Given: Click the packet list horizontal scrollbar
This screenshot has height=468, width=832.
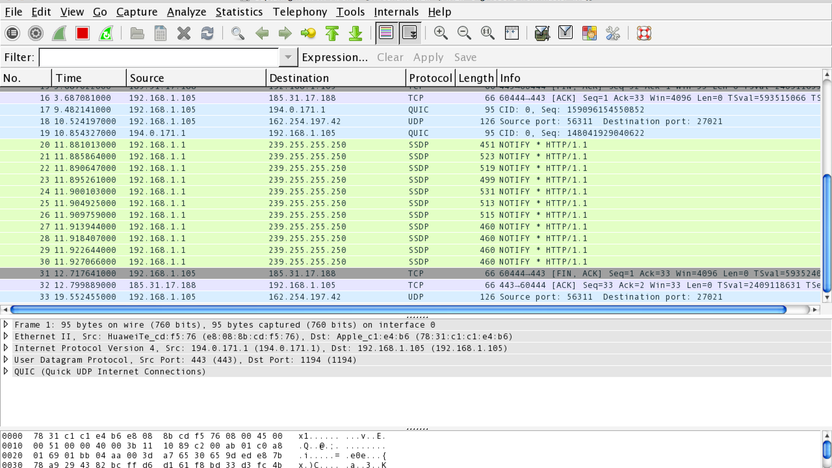Looking at the screenshot, I should (x=398, y=309).
